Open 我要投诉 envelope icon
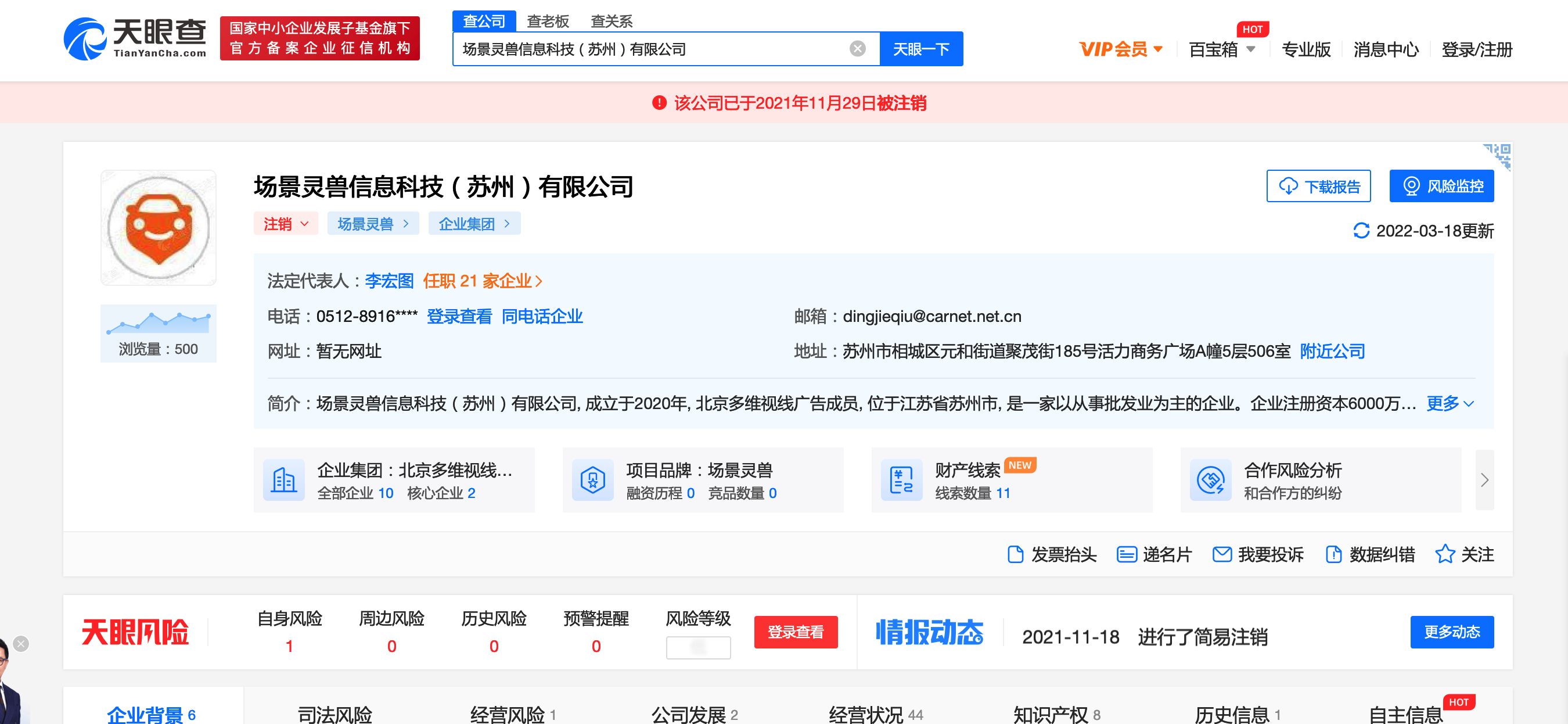This screenshot has height=724, width=1568. point(1222,554)
